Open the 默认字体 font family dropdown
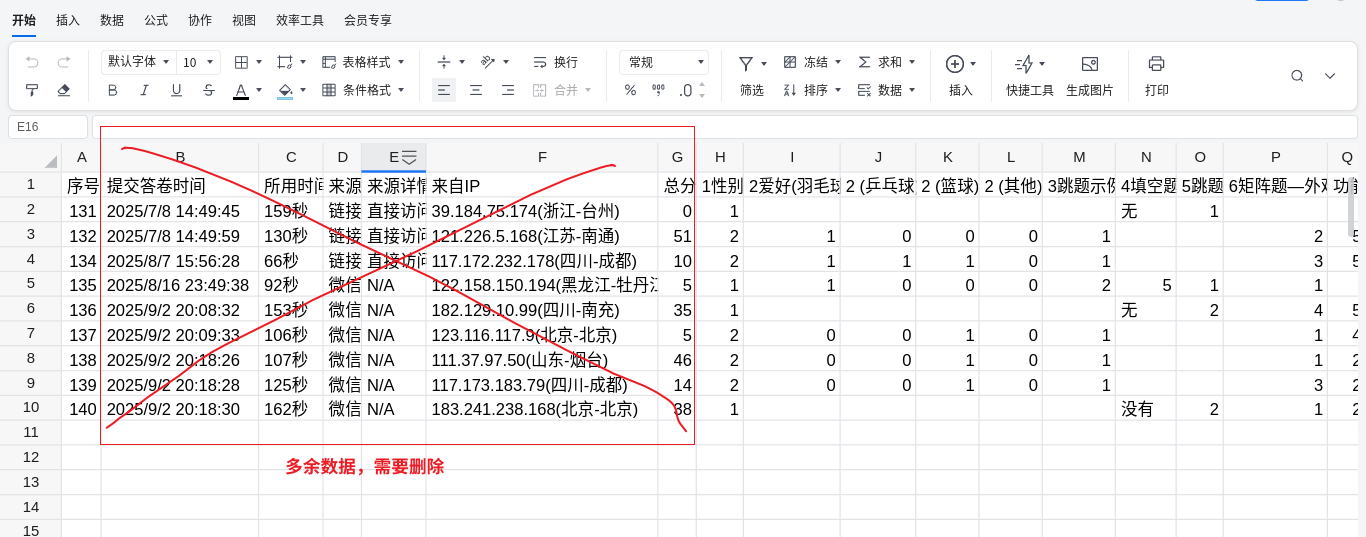This screenshot has width=1366, height=537. [139, 62]
